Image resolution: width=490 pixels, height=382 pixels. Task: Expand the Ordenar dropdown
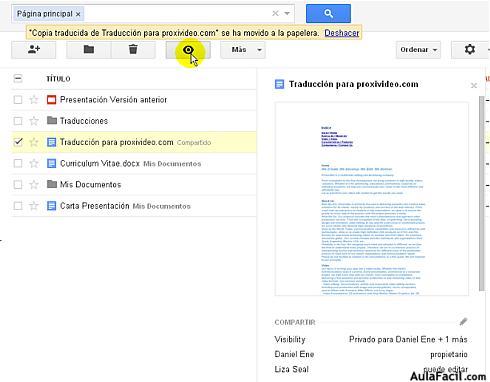(x=418, y=50)
